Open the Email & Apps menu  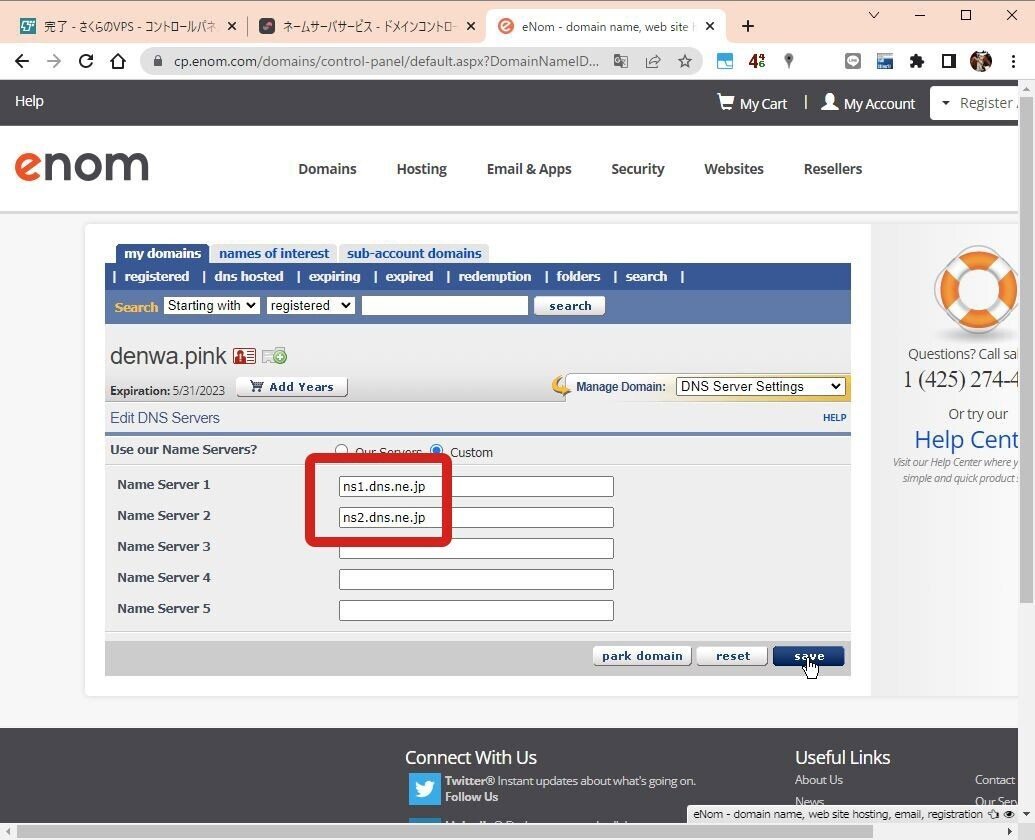pyautogui.click(x=529, y=169)
